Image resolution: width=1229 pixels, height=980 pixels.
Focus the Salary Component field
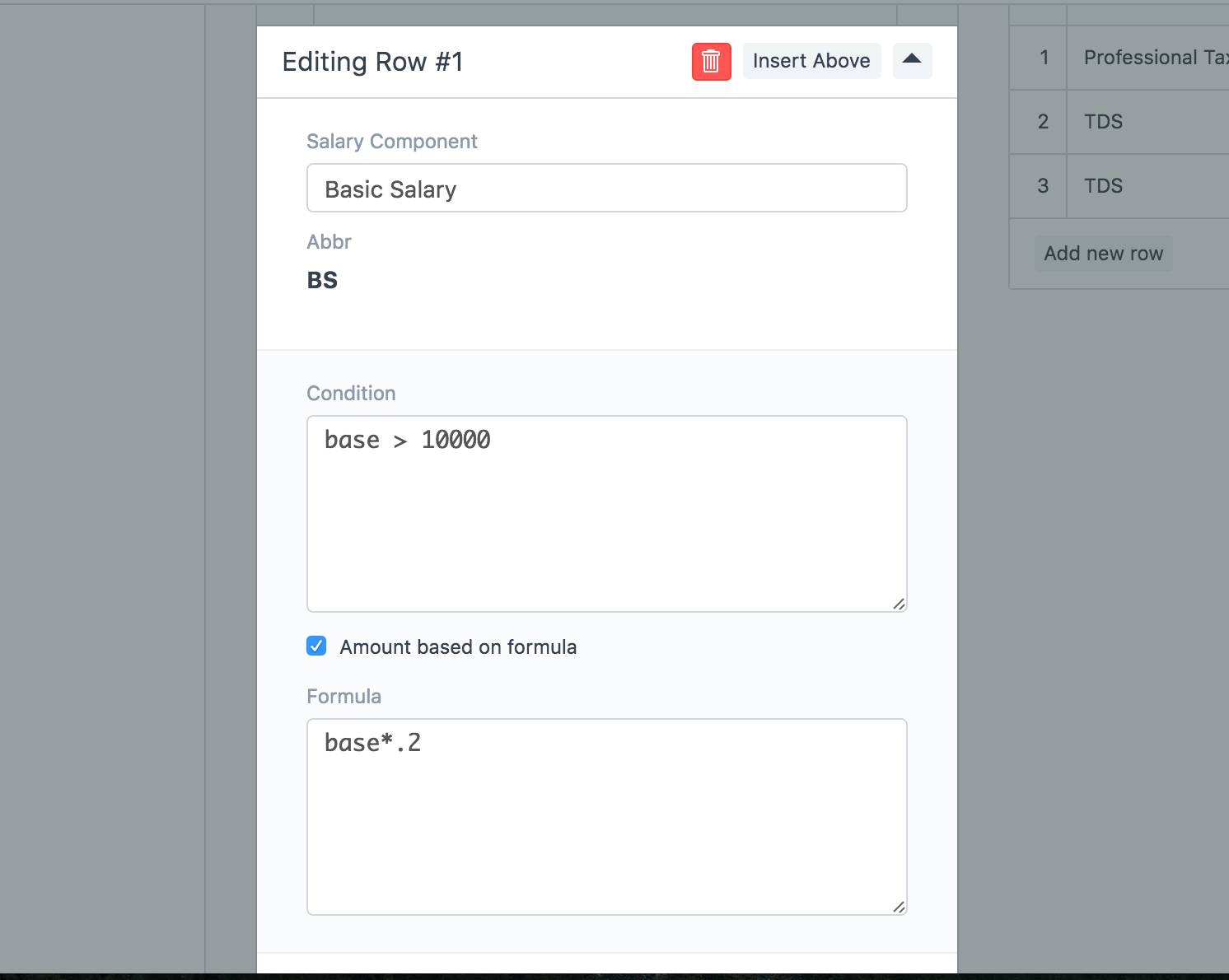pyautogui.click(x=606, y=189)
